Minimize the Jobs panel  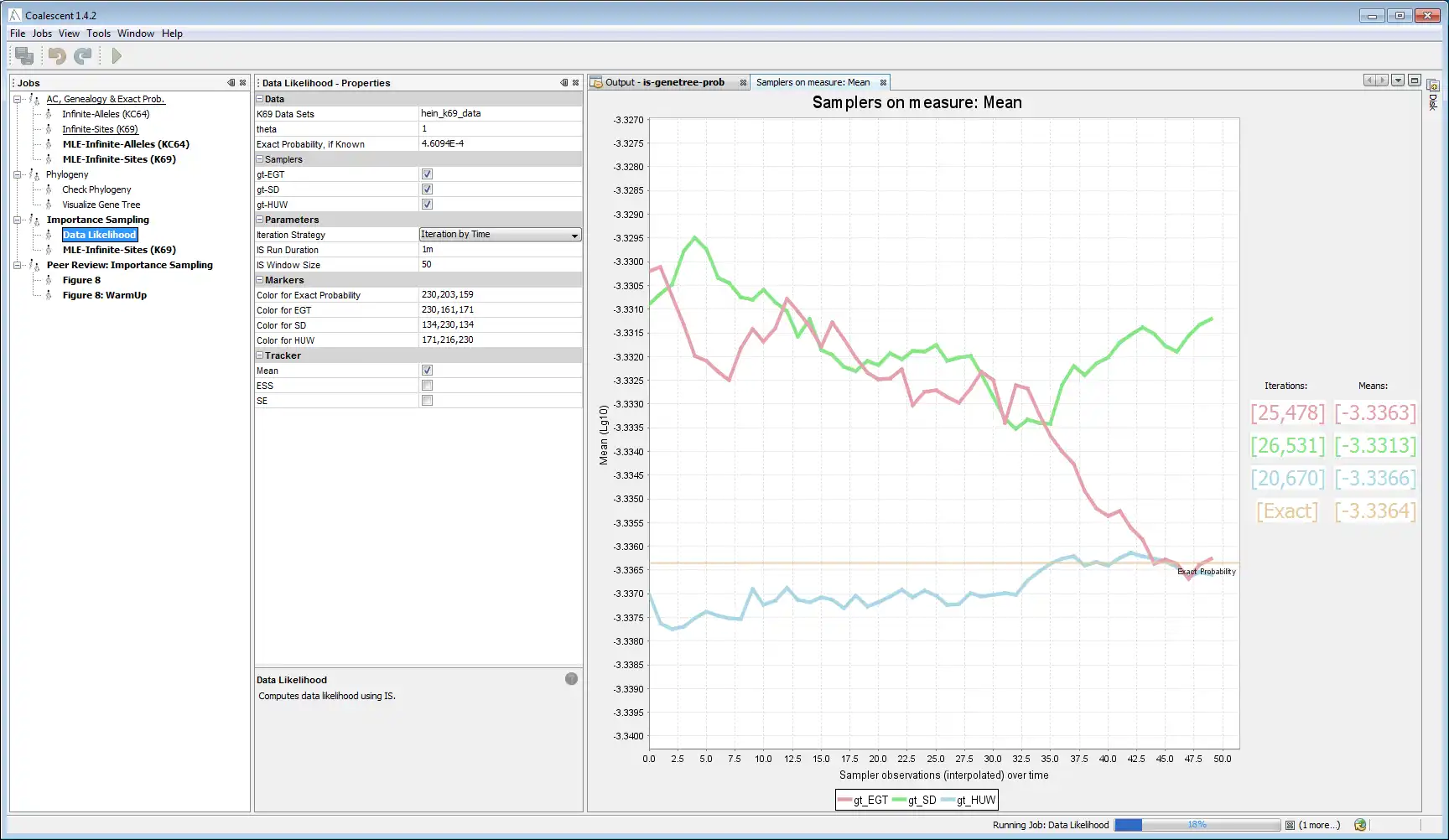click(x=231, y=83)
